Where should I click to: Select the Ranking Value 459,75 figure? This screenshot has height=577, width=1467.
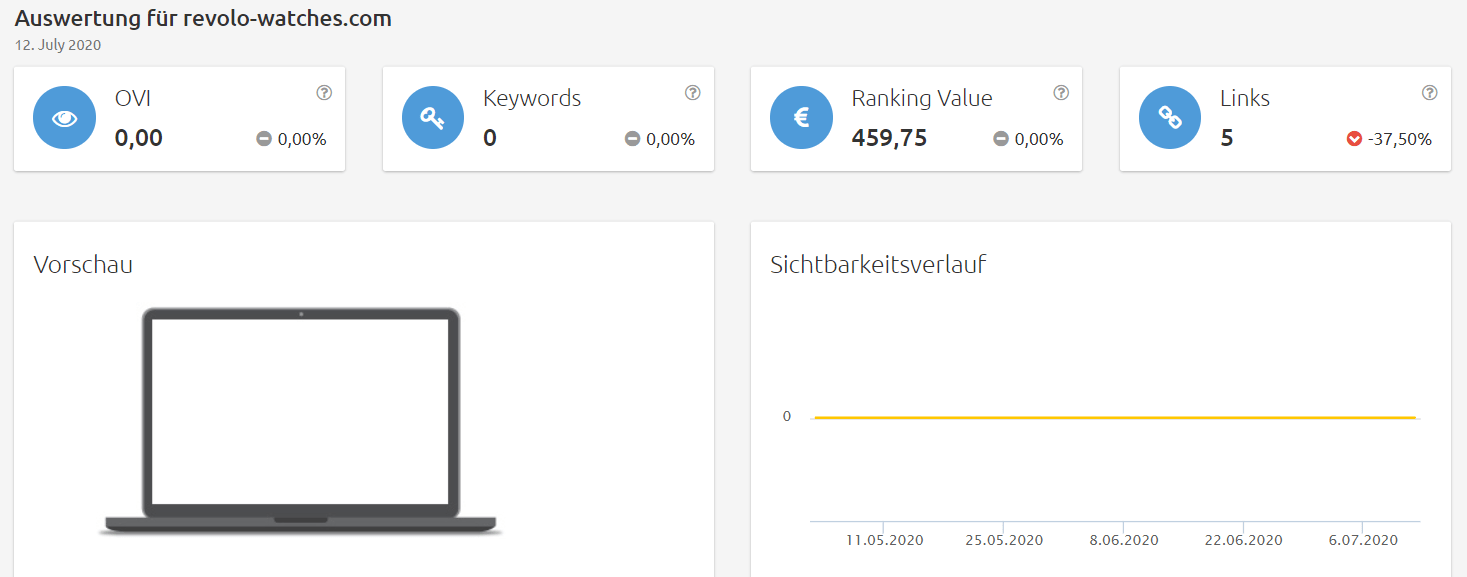click(x=889, y=138)
